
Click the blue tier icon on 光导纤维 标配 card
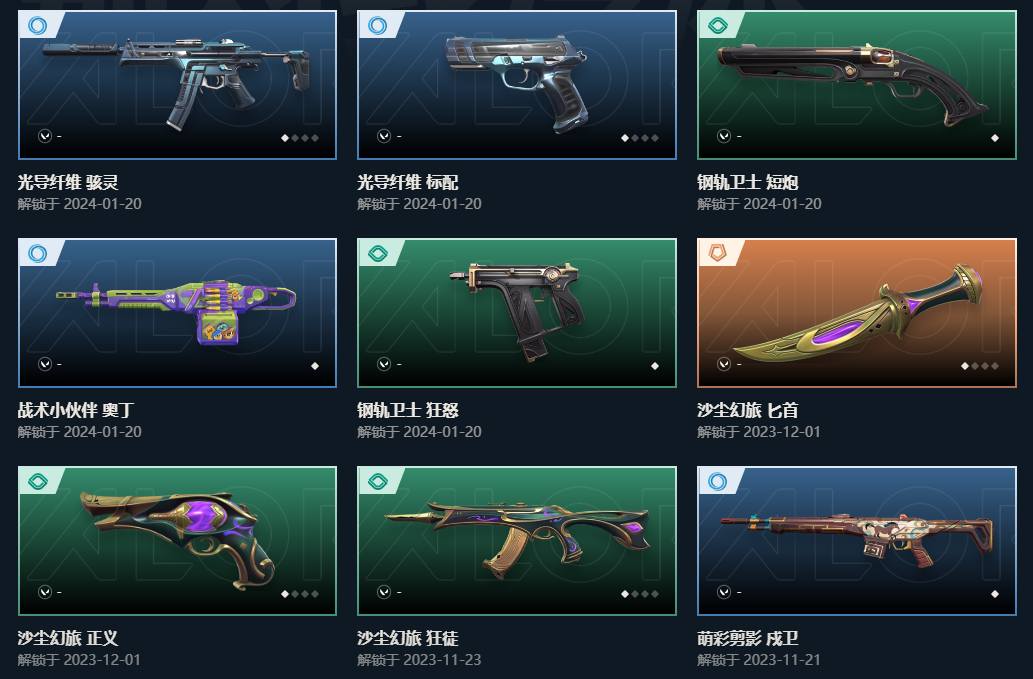(377, 26)
